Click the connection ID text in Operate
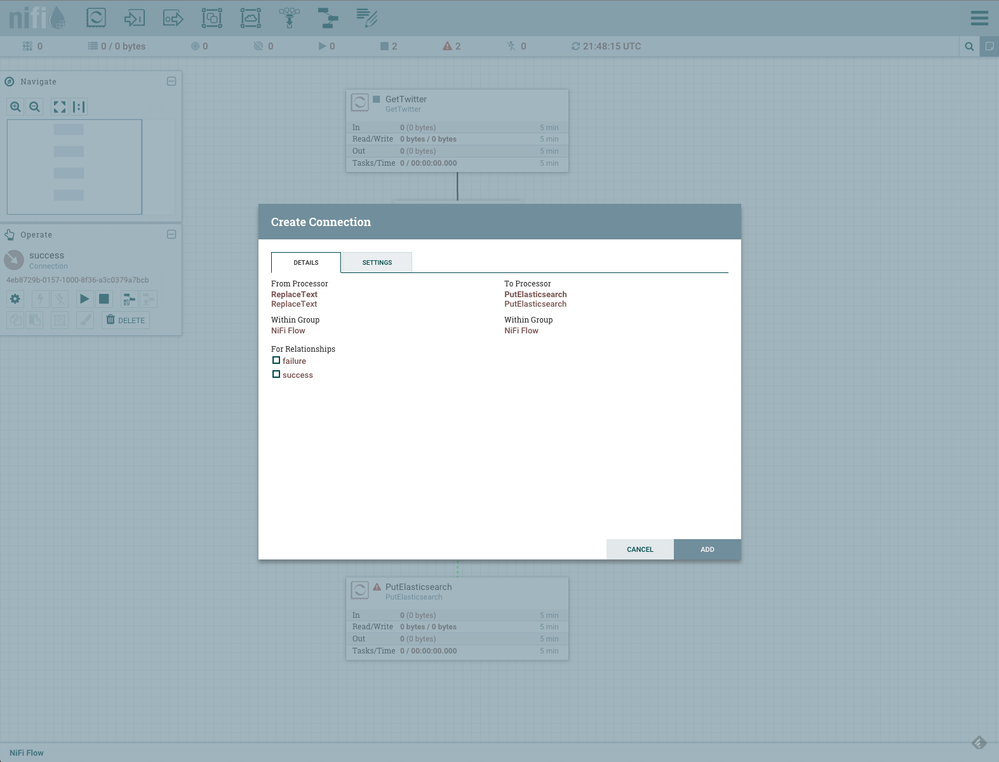This screenshot has width=999, height=762. pyautogui.click(x=77, y=280)
